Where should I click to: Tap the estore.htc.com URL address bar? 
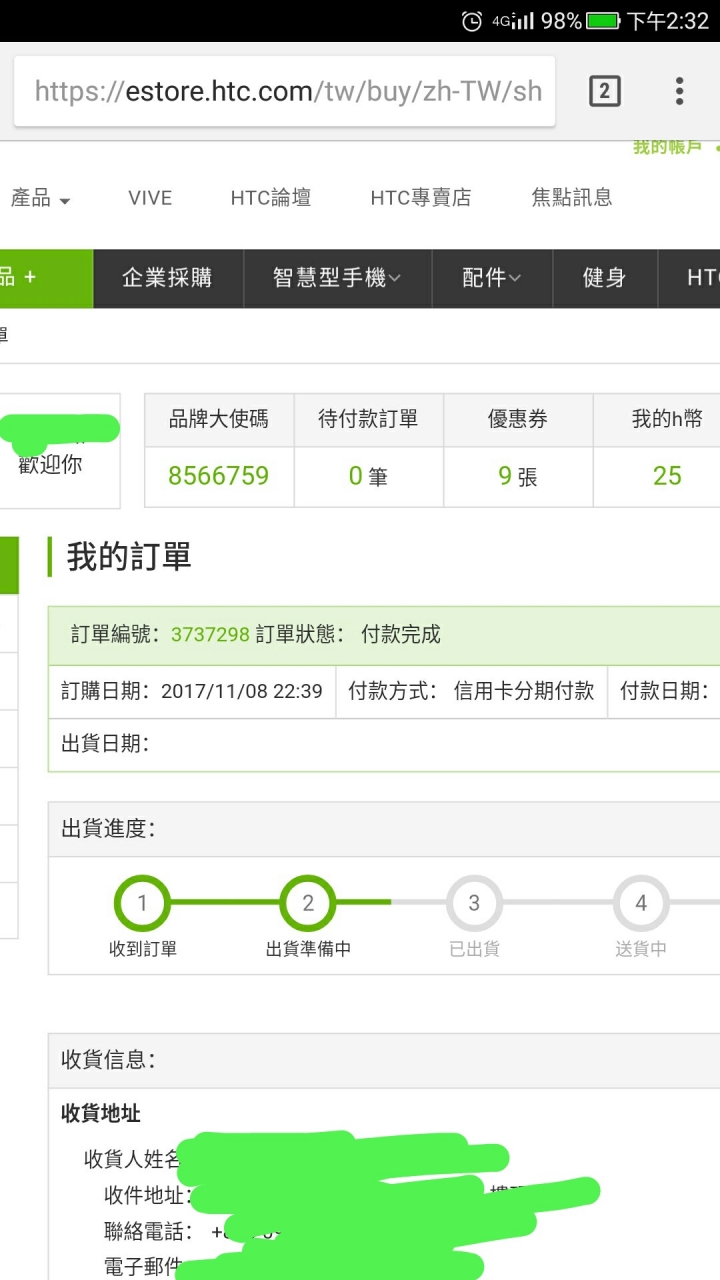tap(285, 91)
